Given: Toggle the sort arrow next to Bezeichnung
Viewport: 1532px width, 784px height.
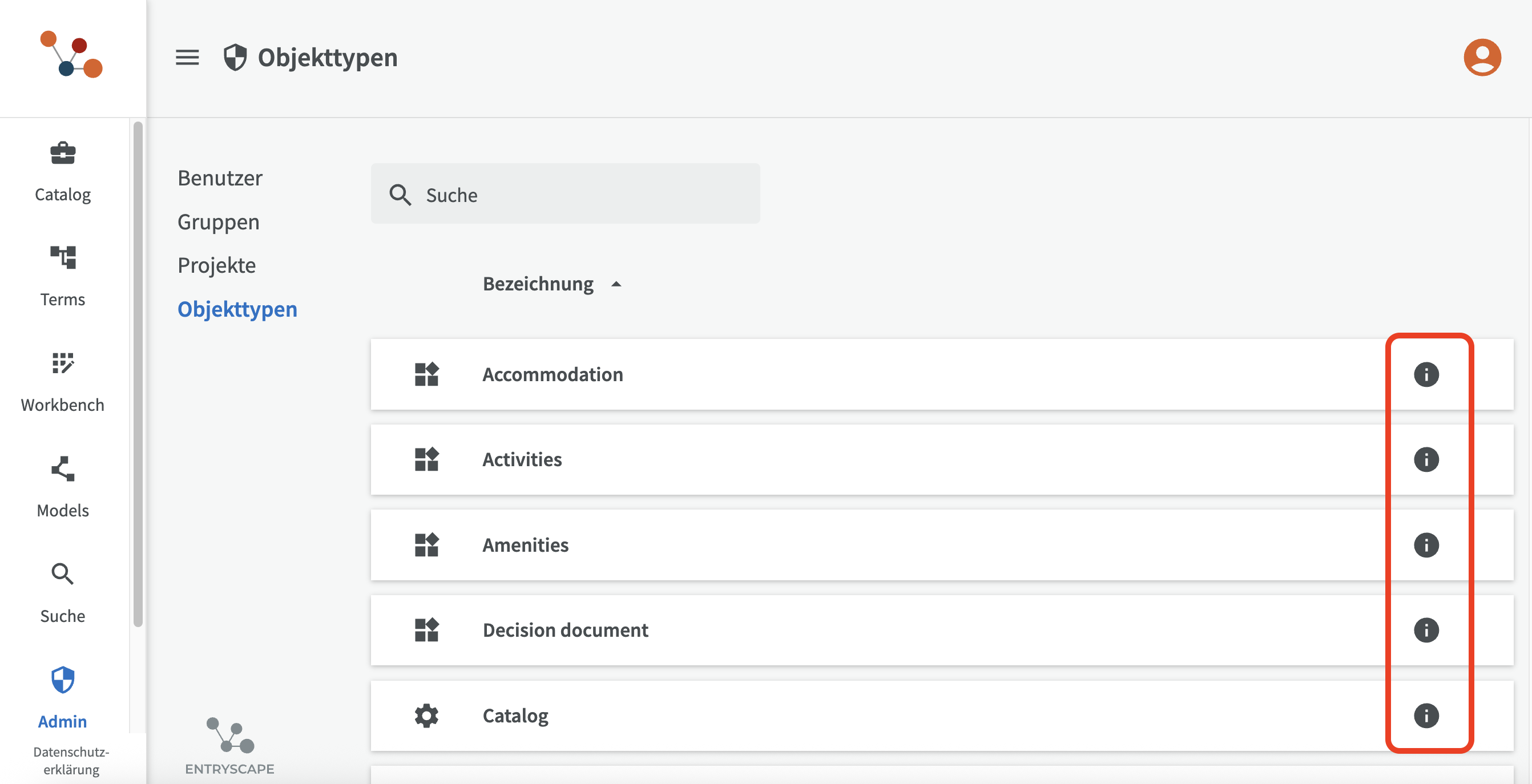Looking at the screenshot, I should 616,284.
